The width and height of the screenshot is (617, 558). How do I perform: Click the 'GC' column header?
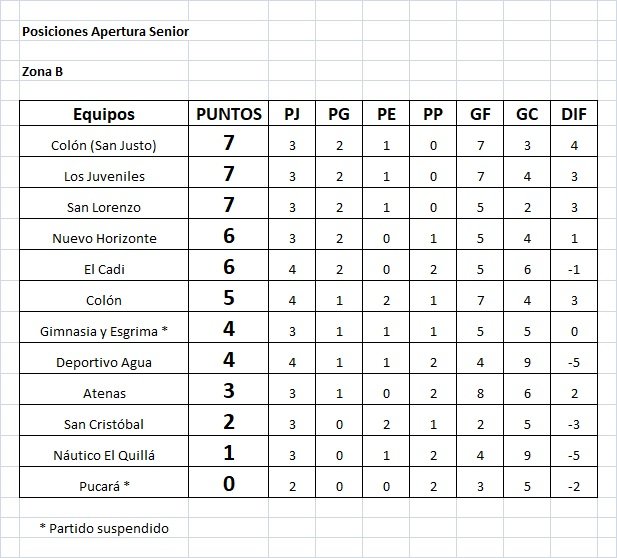click(x=527, y=114)
